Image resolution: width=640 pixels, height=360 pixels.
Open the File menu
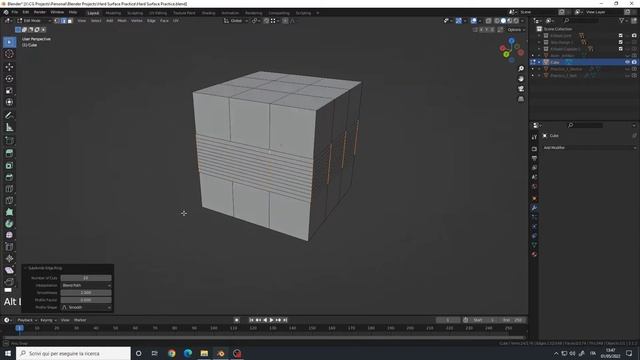(15, 12)
